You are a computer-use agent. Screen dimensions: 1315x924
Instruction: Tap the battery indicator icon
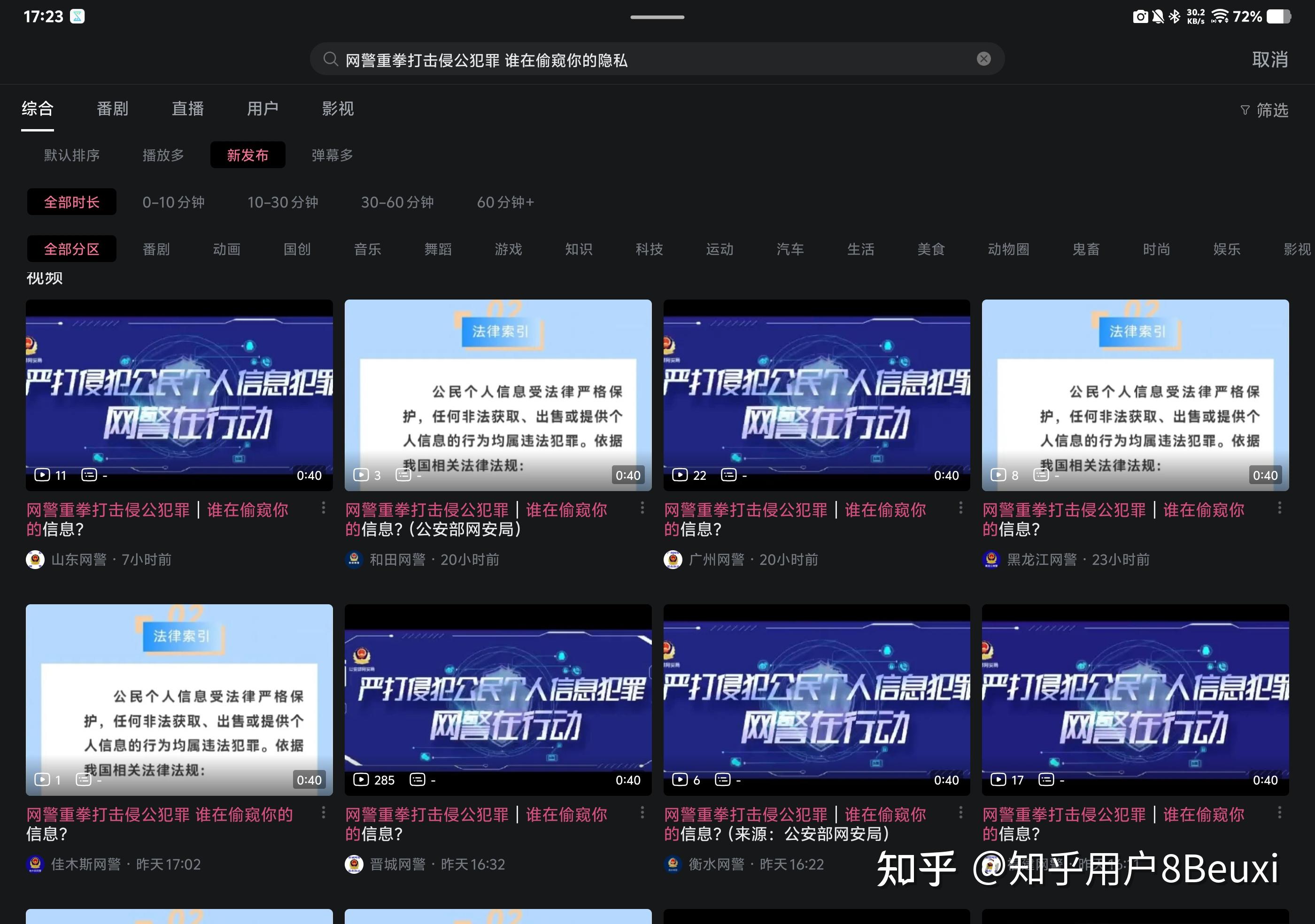tap(1279, 16)
